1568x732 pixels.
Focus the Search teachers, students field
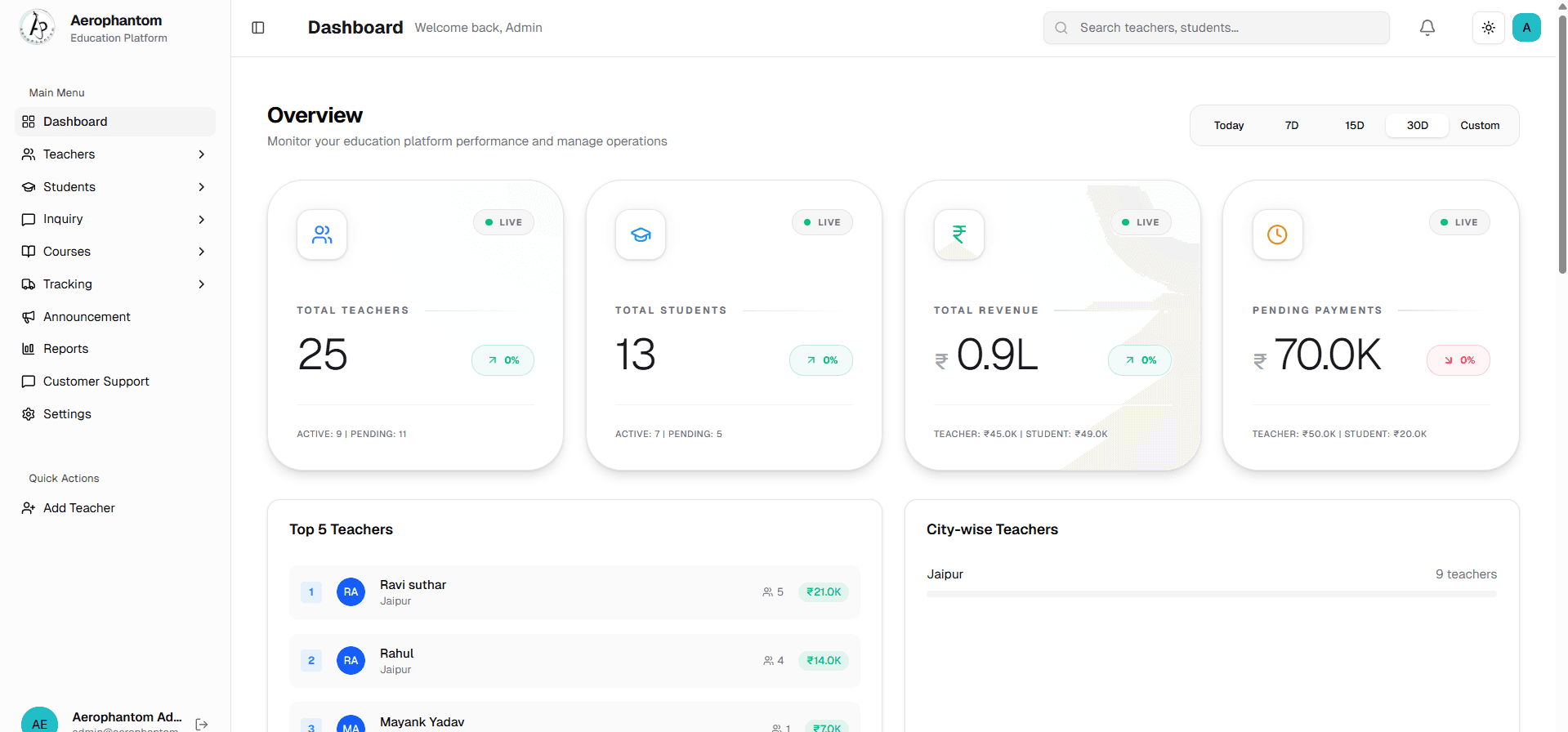(1216, 28)
